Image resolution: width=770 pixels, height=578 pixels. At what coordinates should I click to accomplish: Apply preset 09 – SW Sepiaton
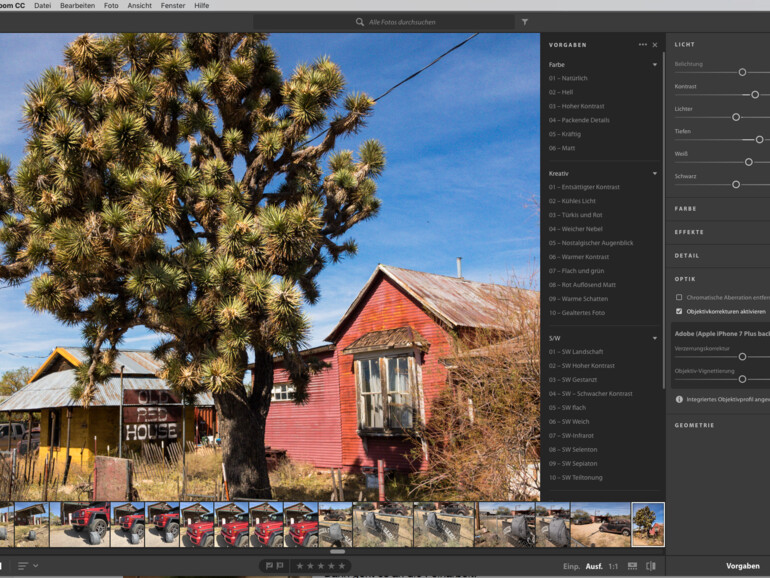click(x=573, y=464)
